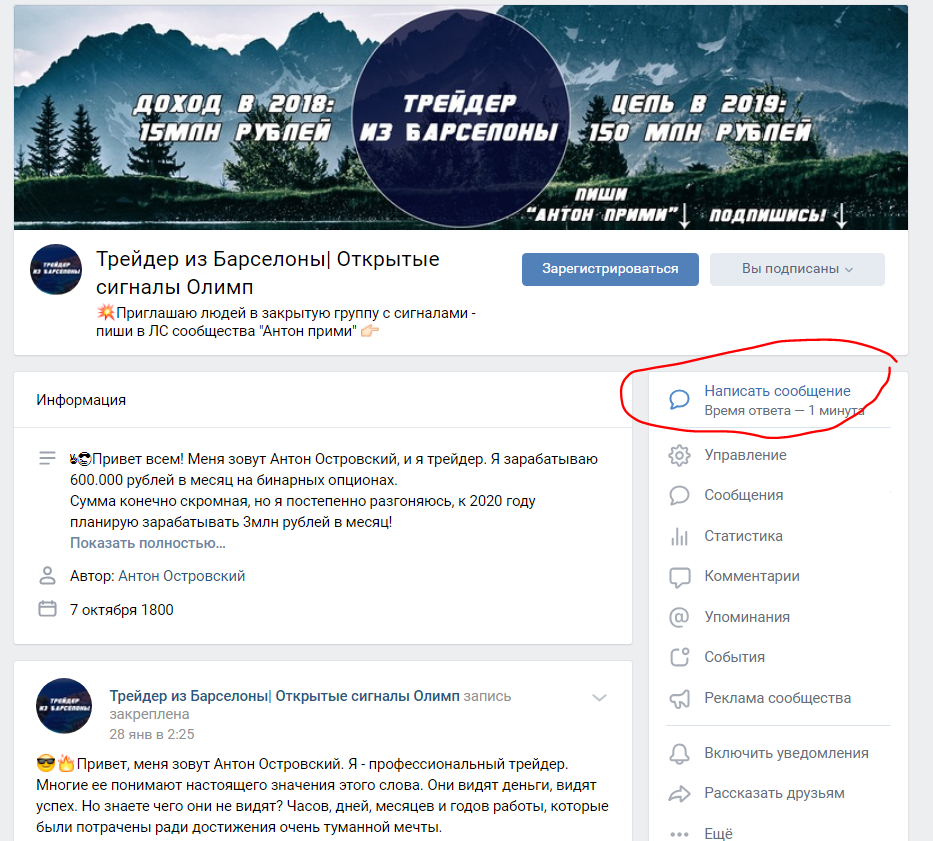This screenshot has width=933, height=841.
Task: Click the post author avatar thumbnail
Action: coord(64,705)
